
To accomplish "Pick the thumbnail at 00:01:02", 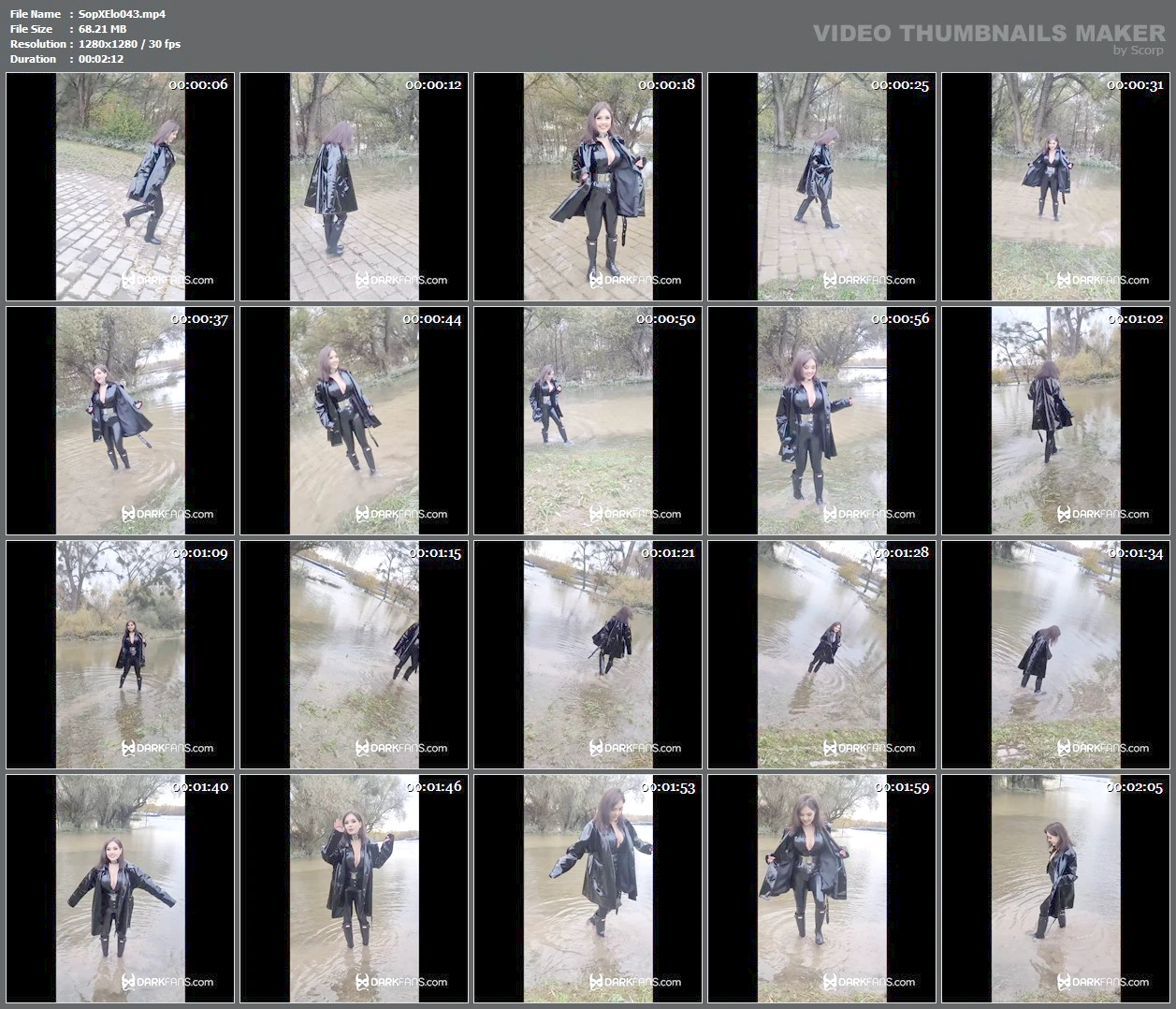I will pyautogui.click(x=1056, y=421).
